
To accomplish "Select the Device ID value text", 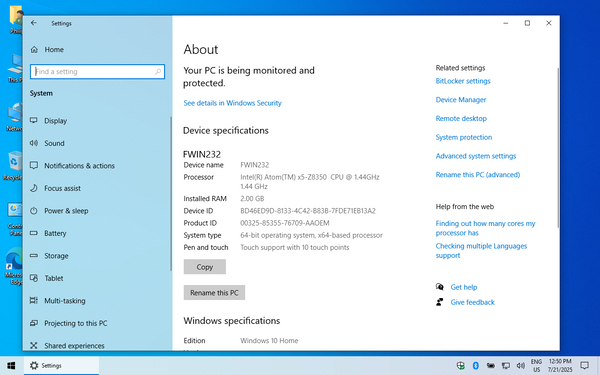I will point(308,211).
